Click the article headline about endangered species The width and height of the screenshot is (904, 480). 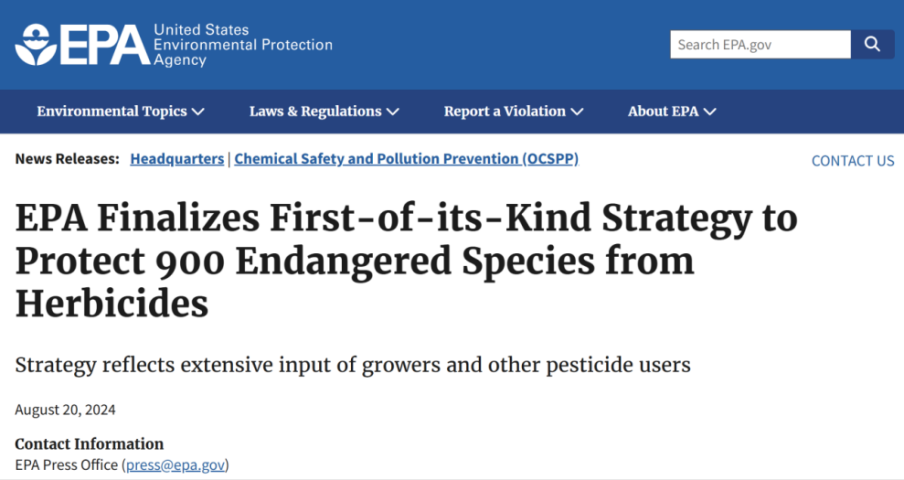click(406, 260)
